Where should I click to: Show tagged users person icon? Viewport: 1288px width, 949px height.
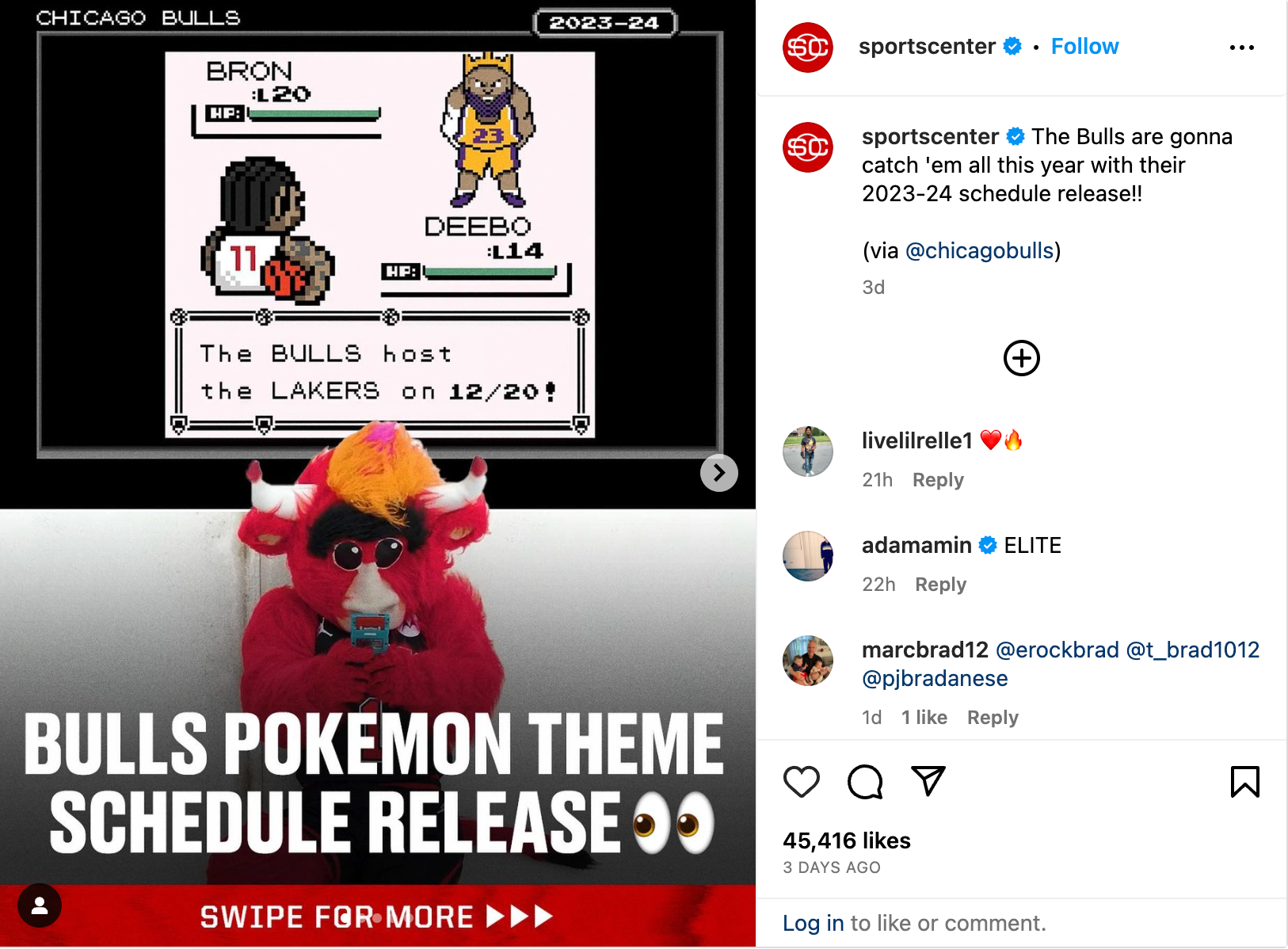point(40,905)
